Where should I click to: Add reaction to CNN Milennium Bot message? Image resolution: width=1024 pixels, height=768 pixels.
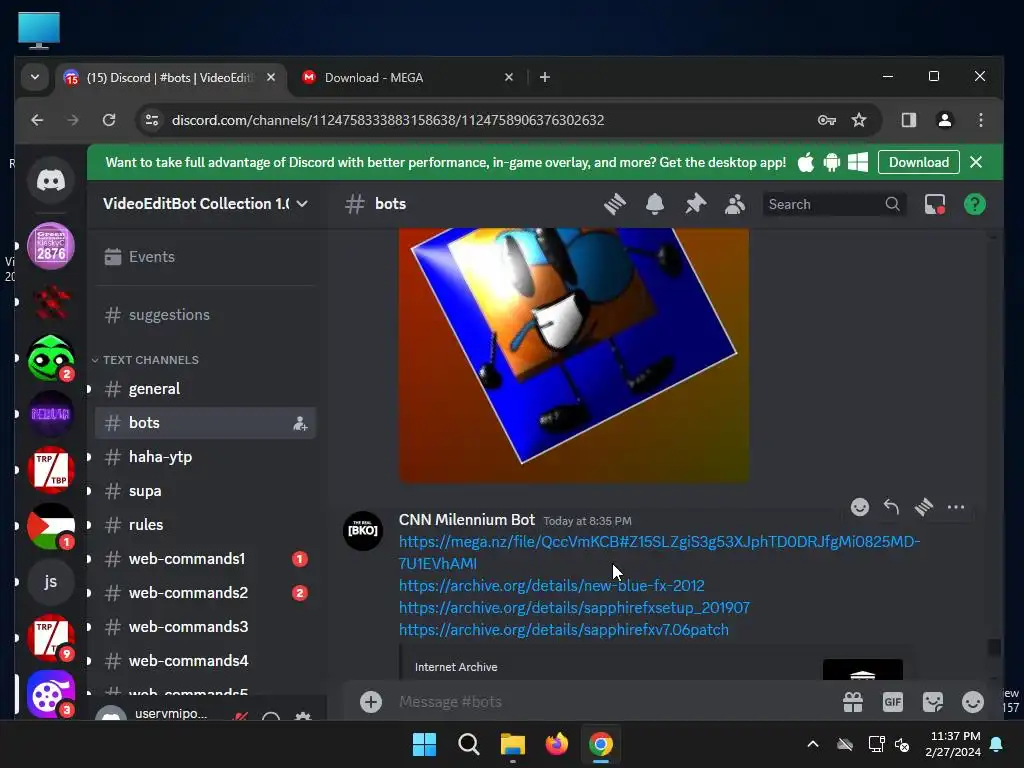tap(859, 507)
